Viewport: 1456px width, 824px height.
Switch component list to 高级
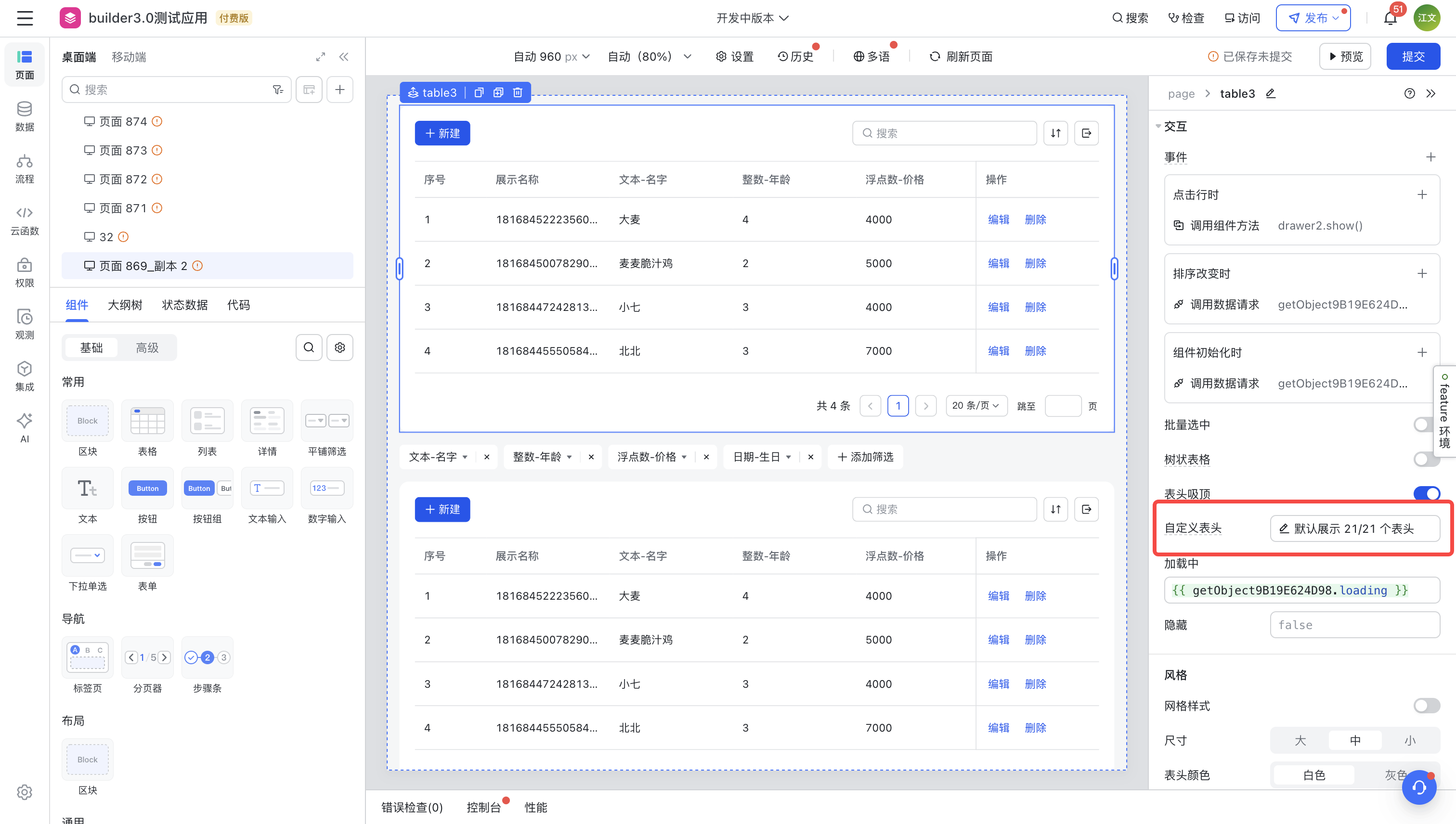click(147, 348)
